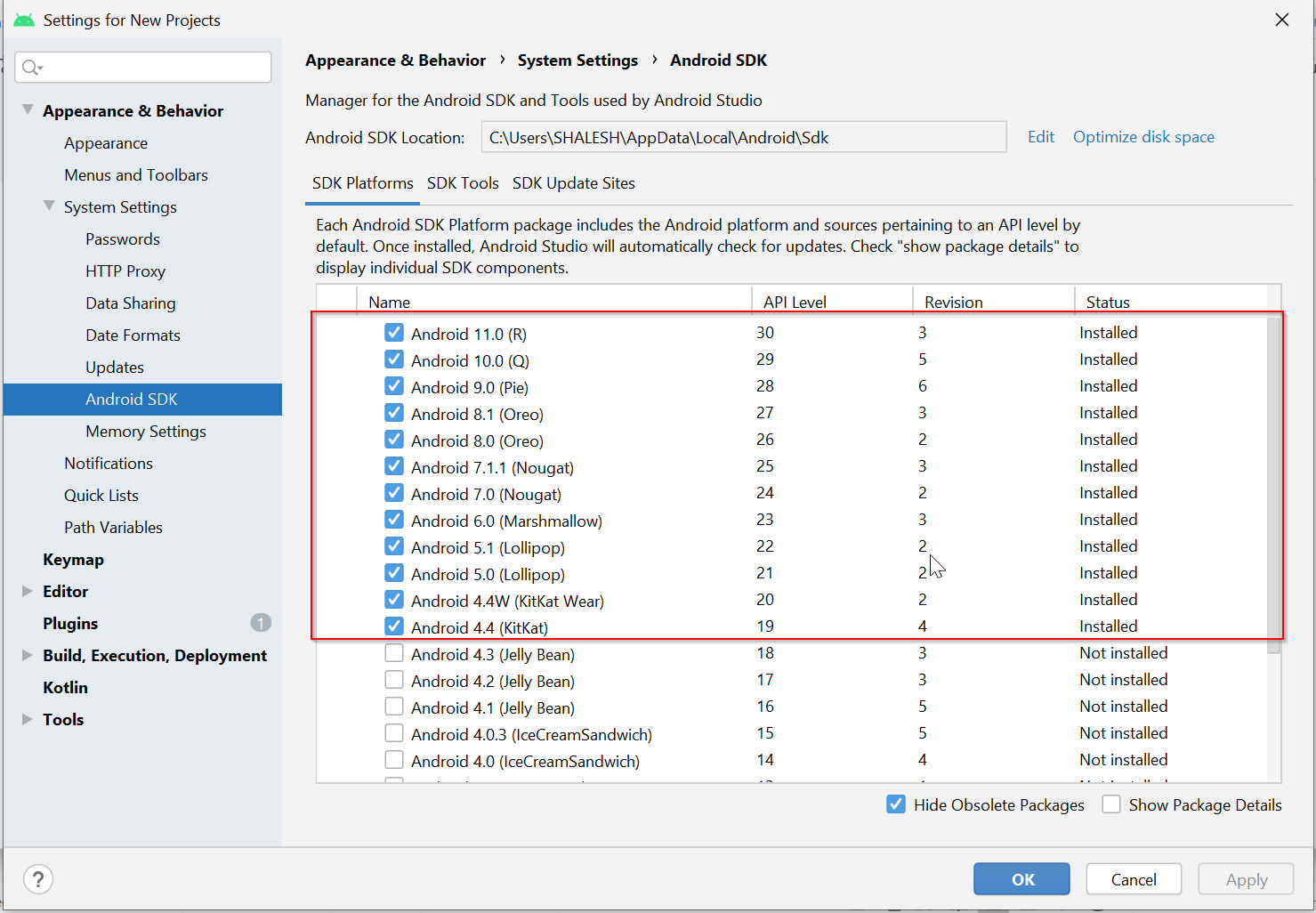
Task: Uncheck Android 9.0 (Pie)
Action: pos(393,385)
